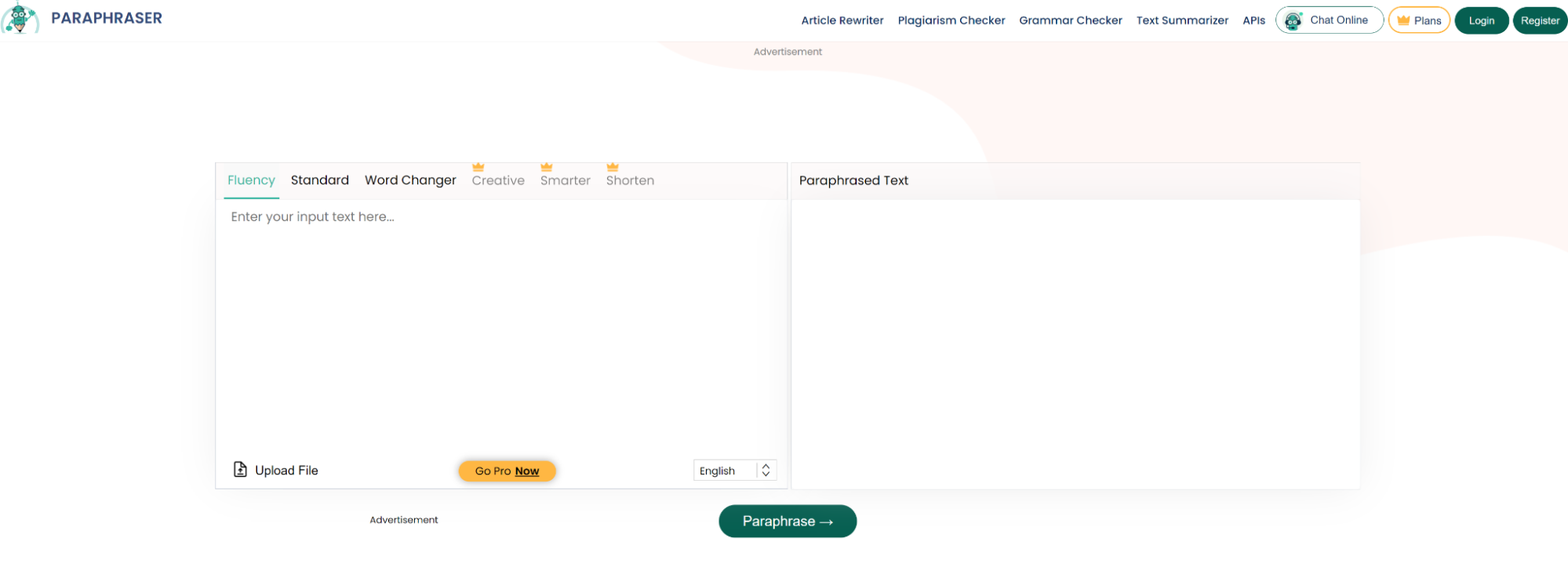Click the chat support agent icon
This screenshot has width=1568, height=567.
tap(1293, 20)
